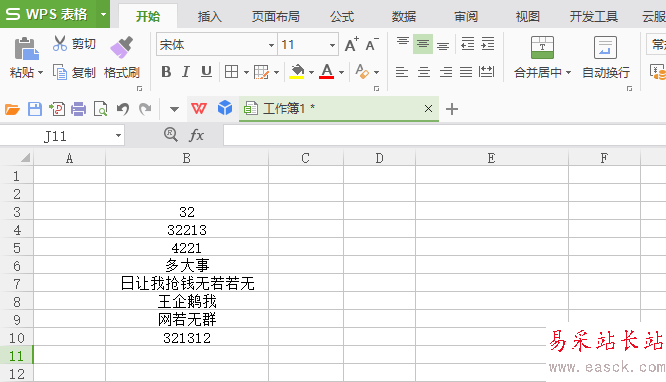Switch to the 插入 tab
This screenshot has width=666, height=382.
tap(209, 17)
